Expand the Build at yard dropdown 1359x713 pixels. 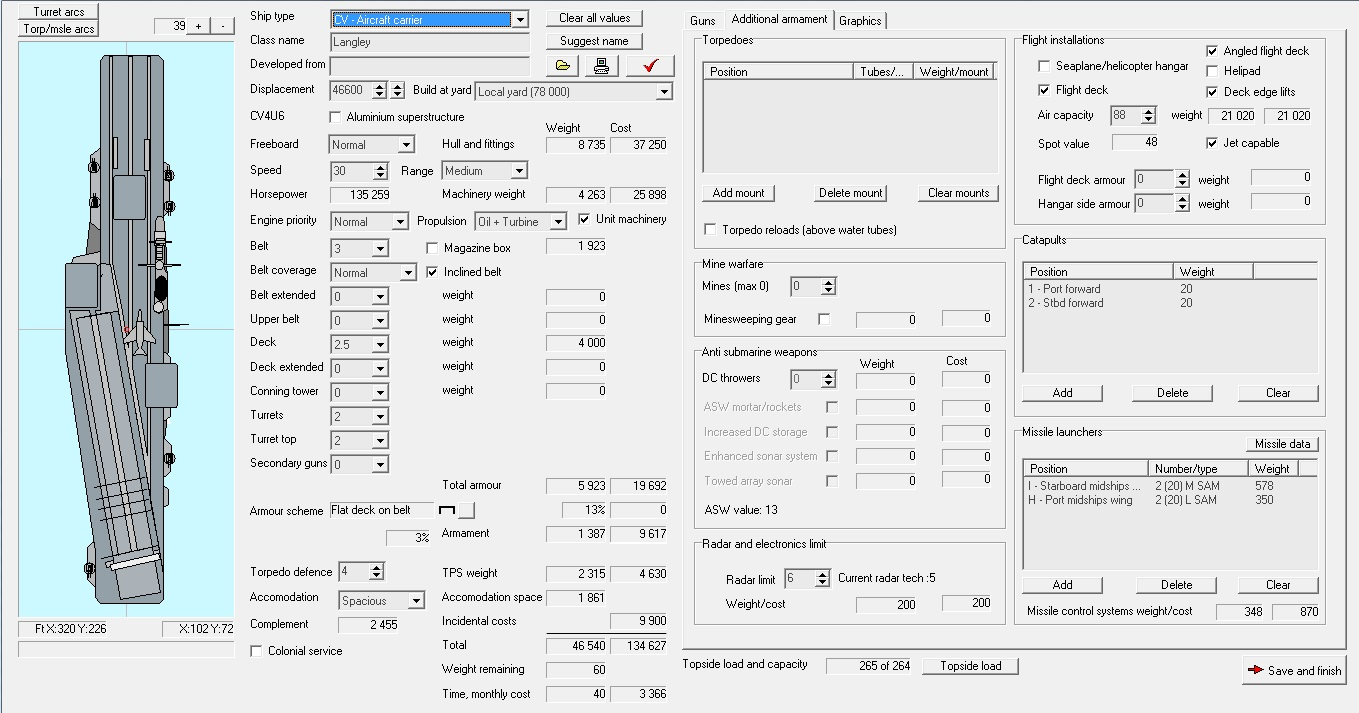pyautogui.click(x=664, y=92)
